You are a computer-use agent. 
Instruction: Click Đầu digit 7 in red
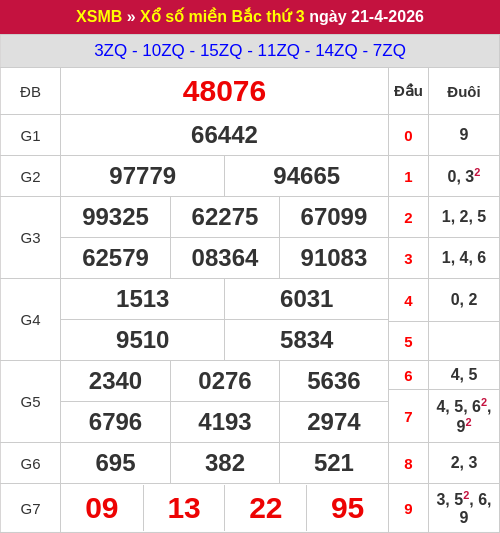pos(408,417)
